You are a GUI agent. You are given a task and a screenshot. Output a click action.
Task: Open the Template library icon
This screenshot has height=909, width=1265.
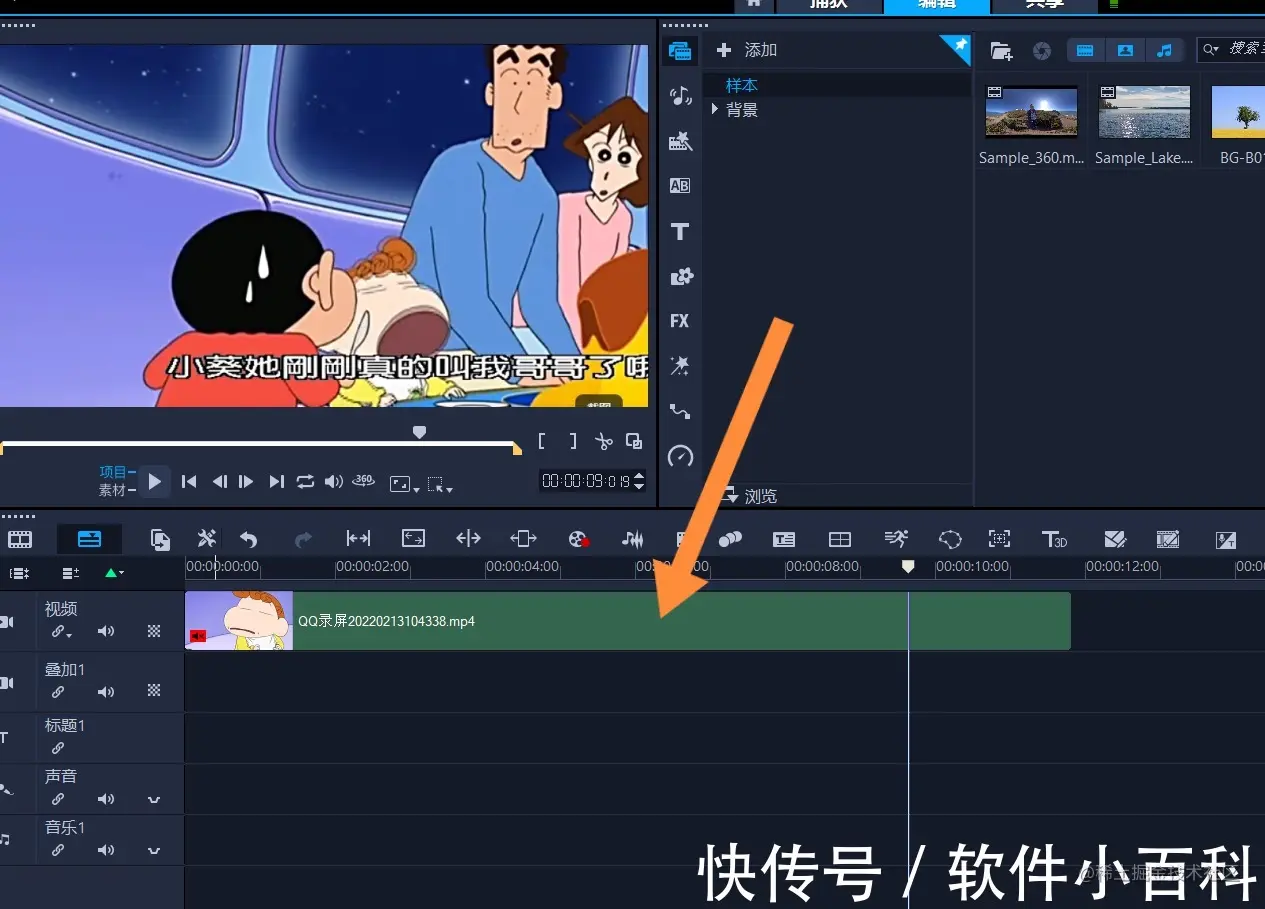[680, 141]
